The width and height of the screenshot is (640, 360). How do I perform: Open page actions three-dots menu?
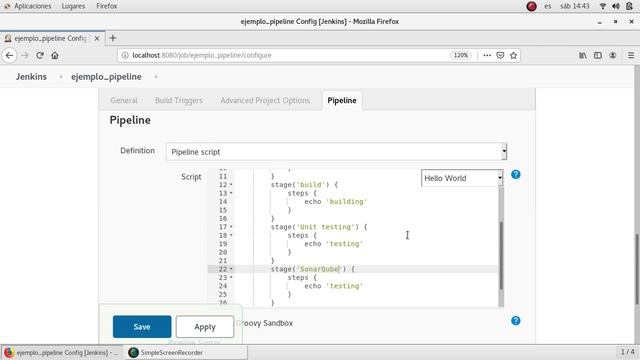(x=487, y=55)
